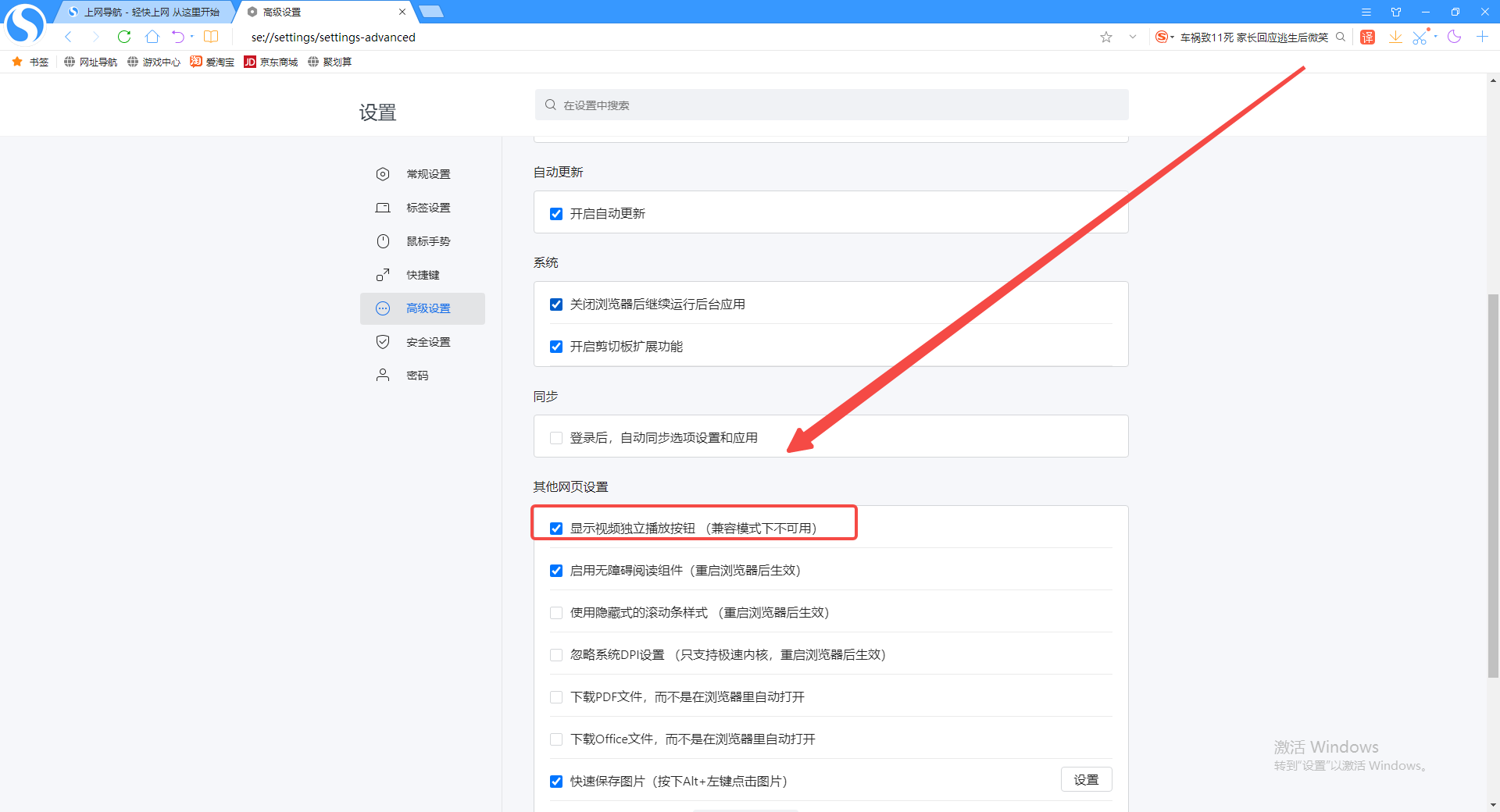The image size is (1500, 812).
Task: Toggle 快速保存图片 checkbox
Action: pyautogui.click(x=556, y=782)
